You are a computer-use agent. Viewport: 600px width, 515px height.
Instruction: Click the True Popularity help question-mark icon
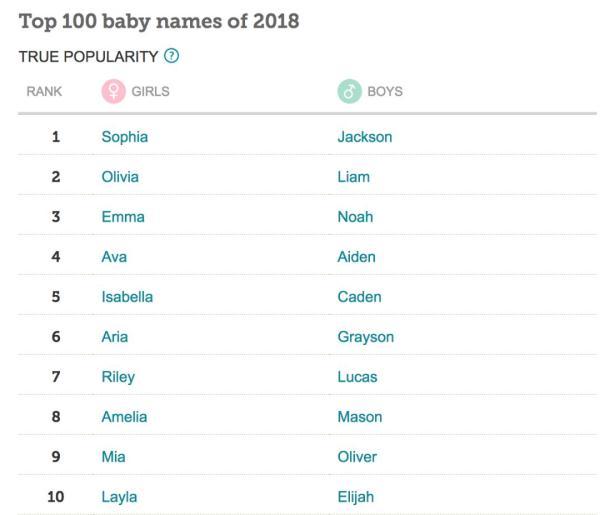tap(172, 56)
